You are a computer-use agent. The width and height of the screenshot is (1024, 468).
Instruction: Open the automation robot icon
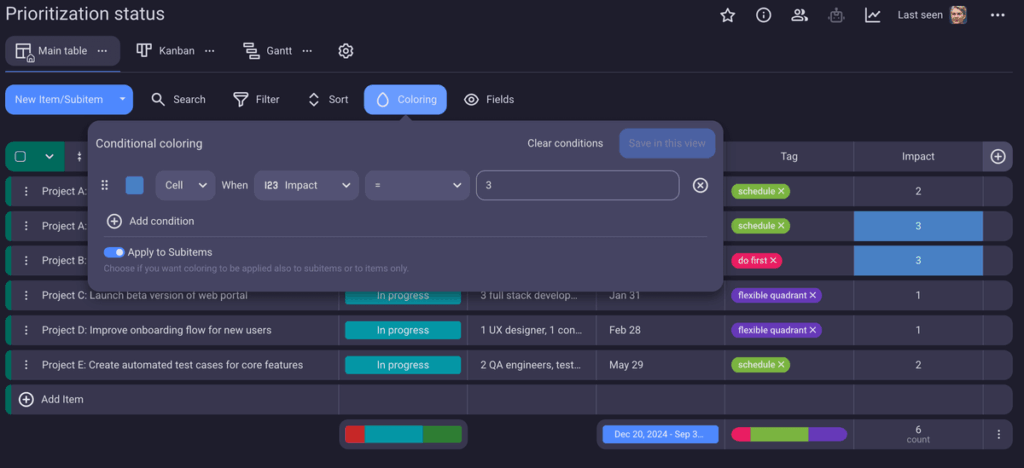pyautogui.click(x=837, y=15)
